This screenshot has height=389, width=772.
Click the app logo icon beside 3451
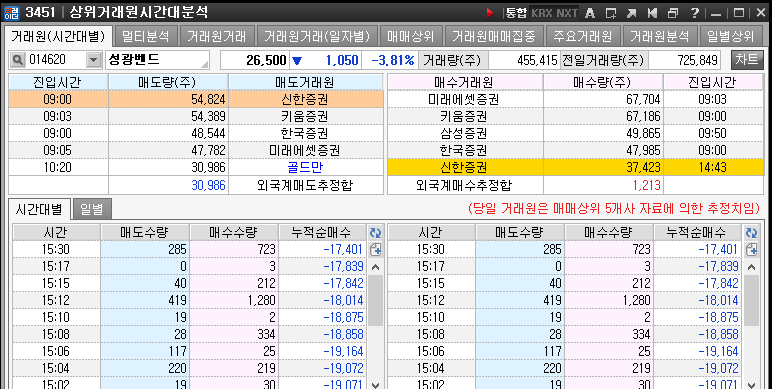pyautogui.click(x=12, y=12)
